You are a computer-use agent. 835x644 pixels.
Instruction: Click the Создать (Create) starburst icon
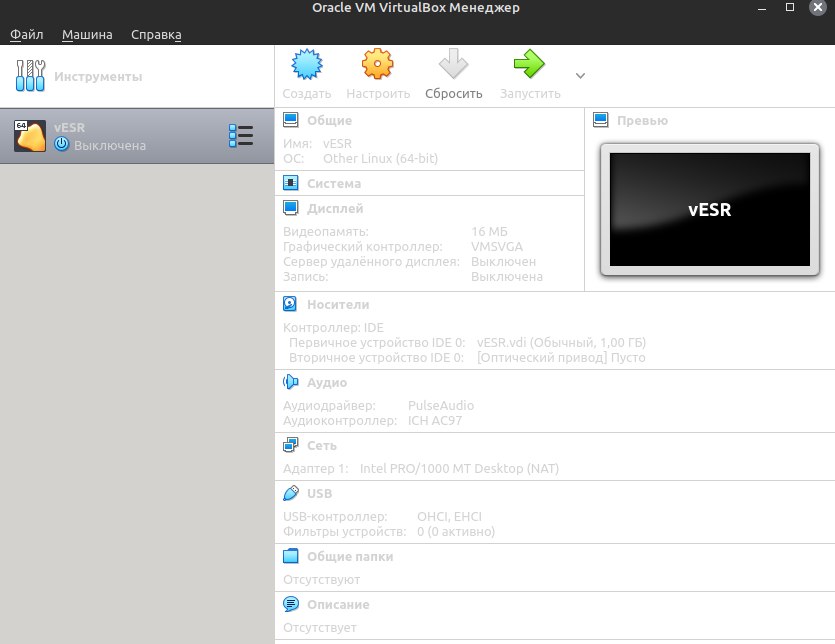click(307, 64)
